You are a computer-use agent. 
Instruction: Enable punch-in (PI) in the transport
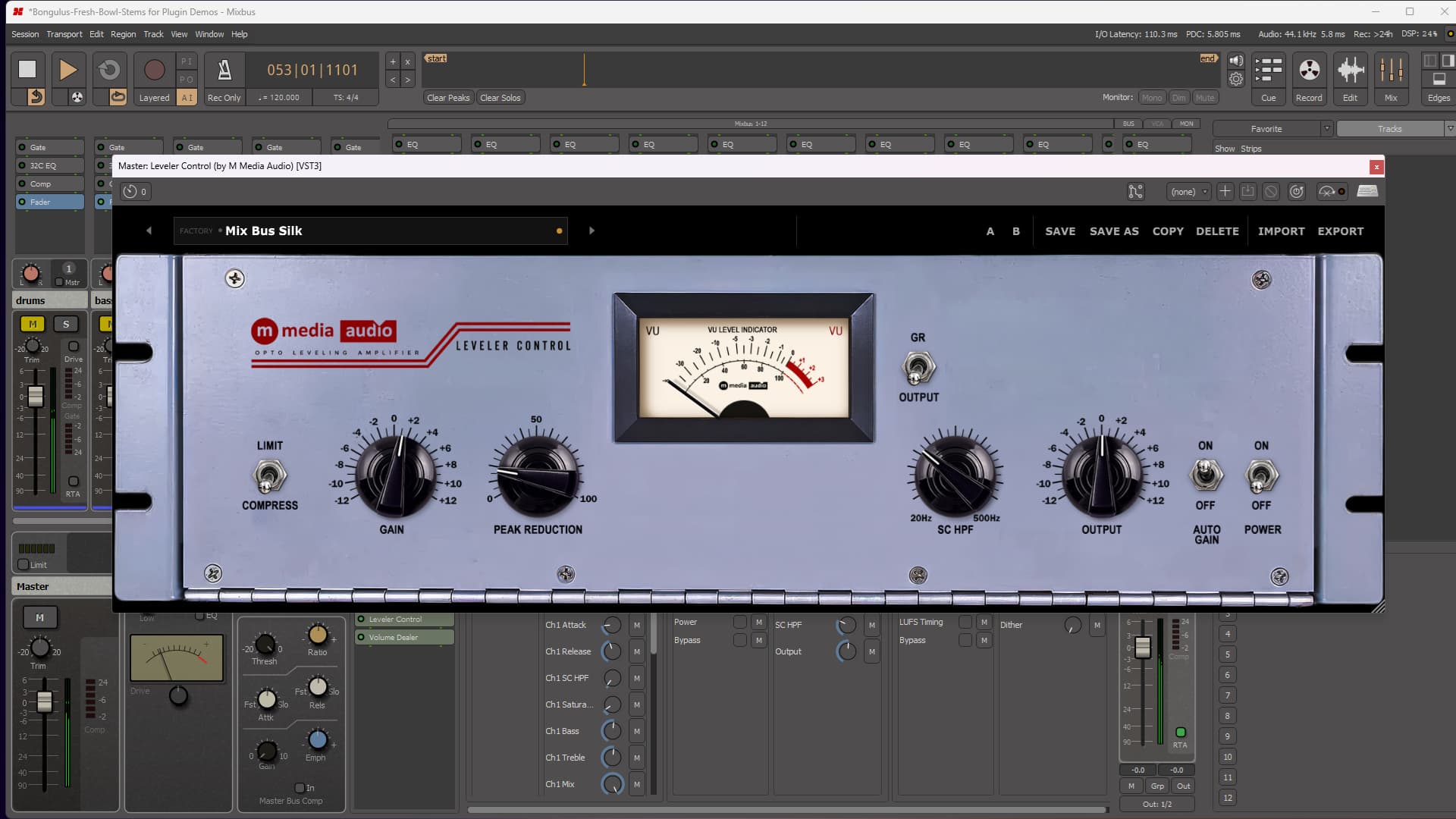click(187, 61)
